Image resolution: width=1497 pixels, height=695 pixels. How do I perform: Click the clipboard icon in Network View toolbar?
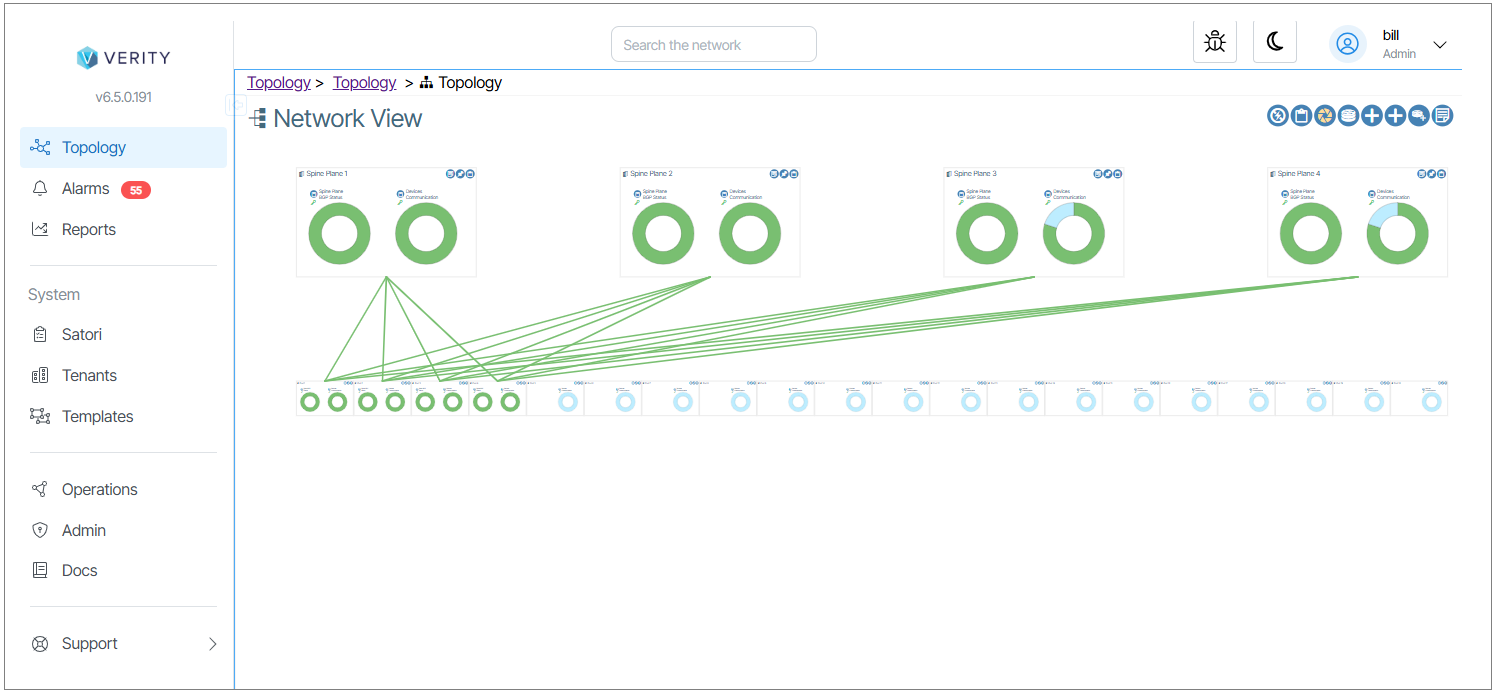tap(1301, 116)
